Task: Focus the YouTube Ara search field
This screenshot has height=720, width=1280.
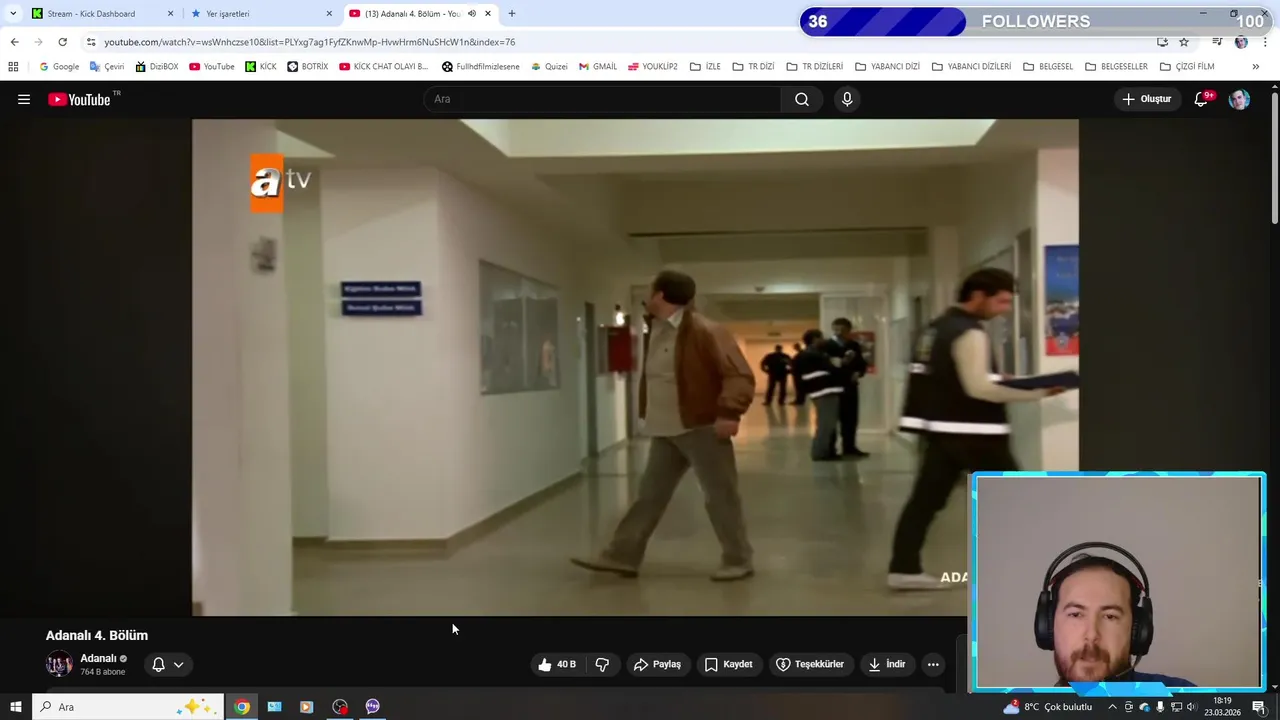Action: click(x=603, y=99)
